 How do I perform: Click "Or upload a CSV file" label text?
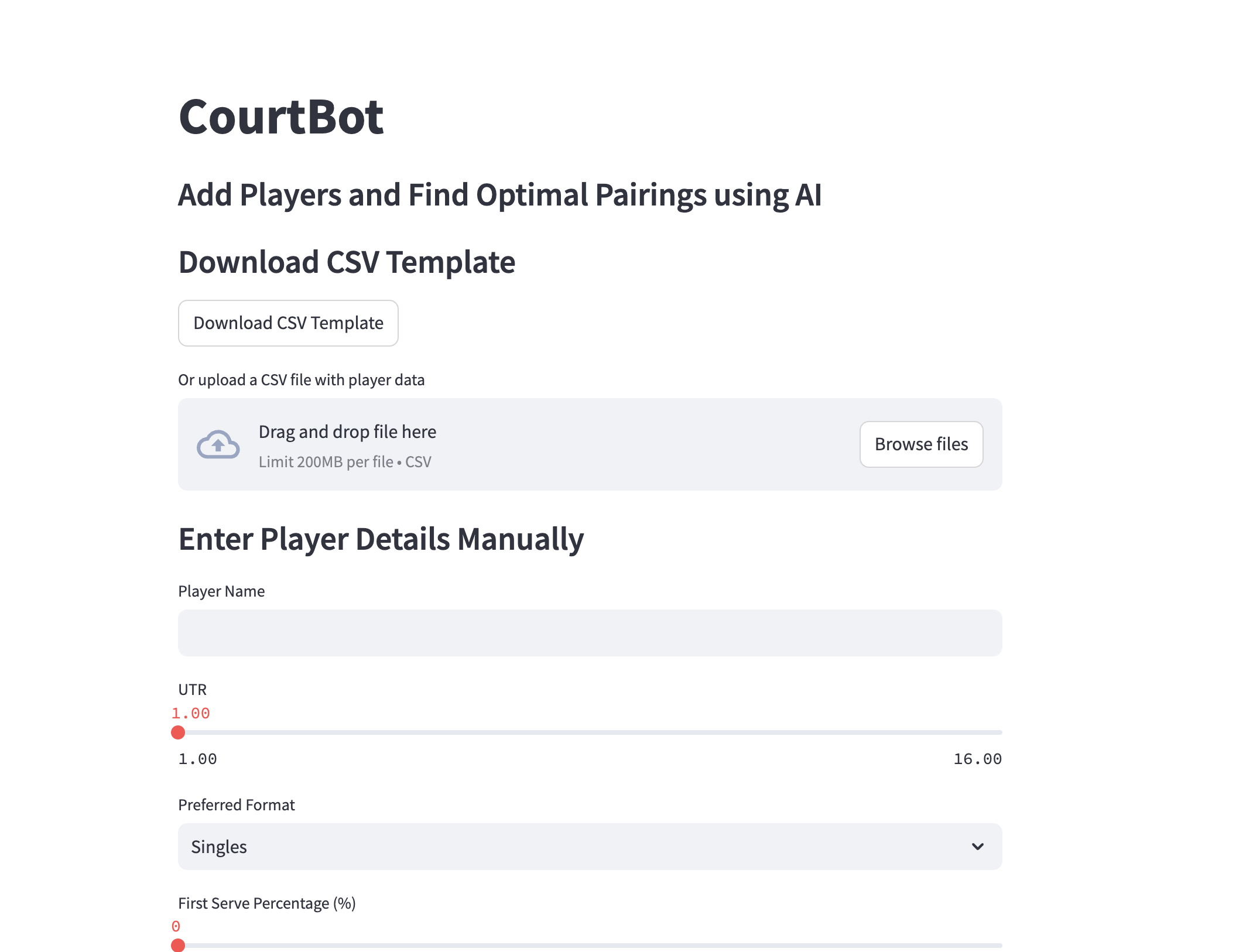(x=301, y=380)
